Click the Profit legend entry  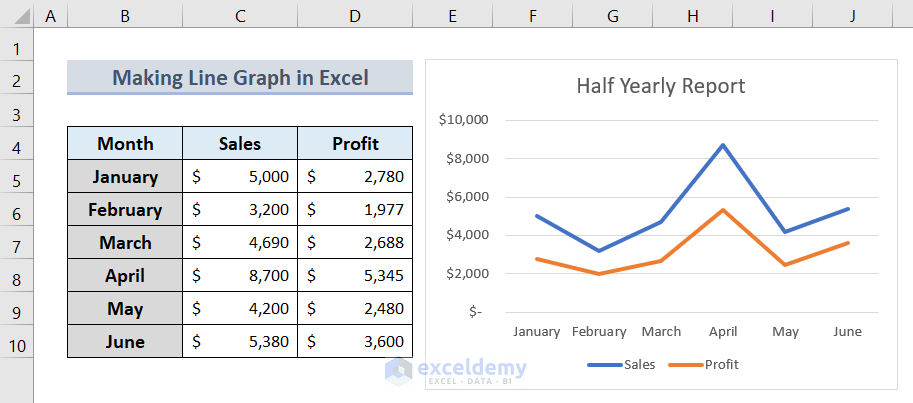click(x=703, y=365)
